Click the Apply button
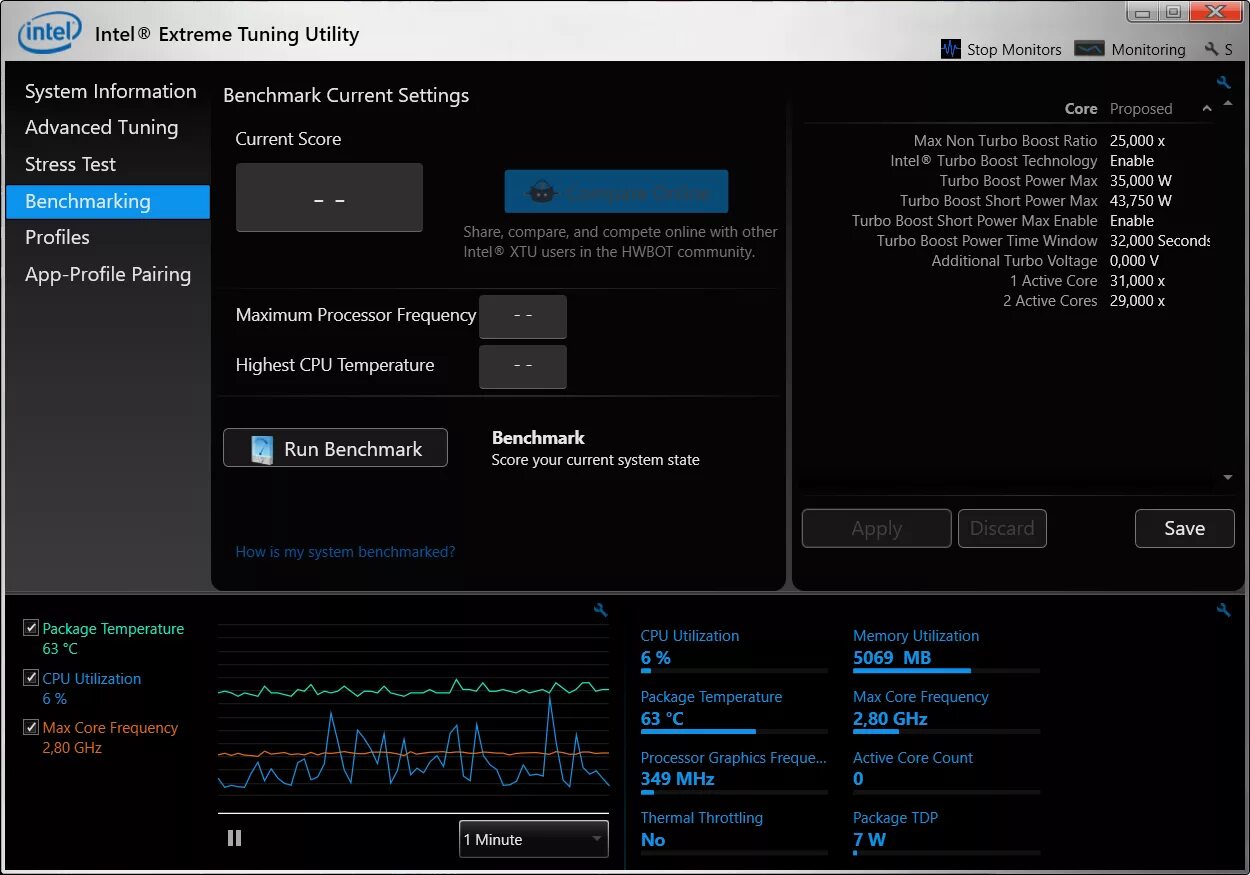Screen dimensions: 1250x875 point(876,528)
